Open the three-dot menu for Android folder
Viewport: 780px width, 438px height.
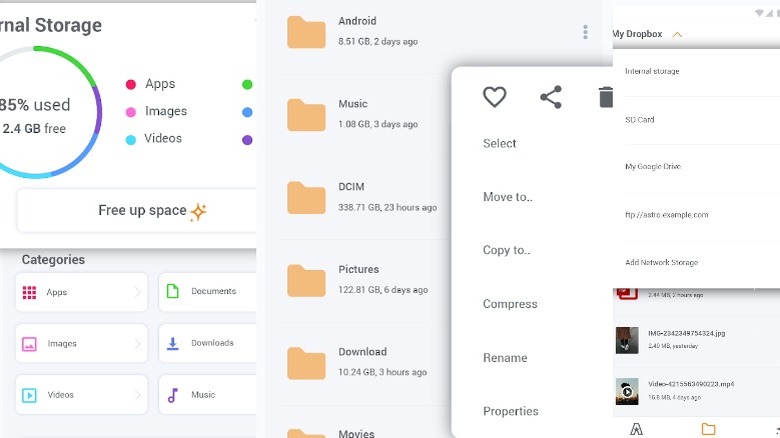pos(585,32)
